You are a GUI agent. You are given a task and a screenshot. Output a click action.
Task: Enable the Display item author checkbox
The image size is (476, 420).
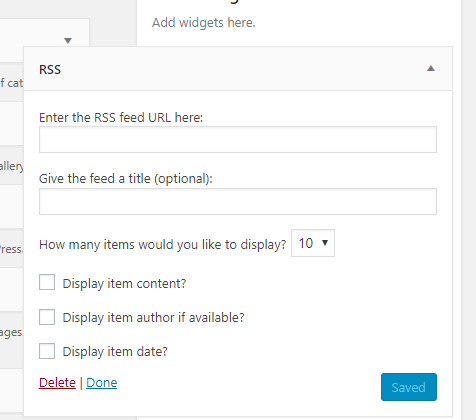(x=47, y=317)
